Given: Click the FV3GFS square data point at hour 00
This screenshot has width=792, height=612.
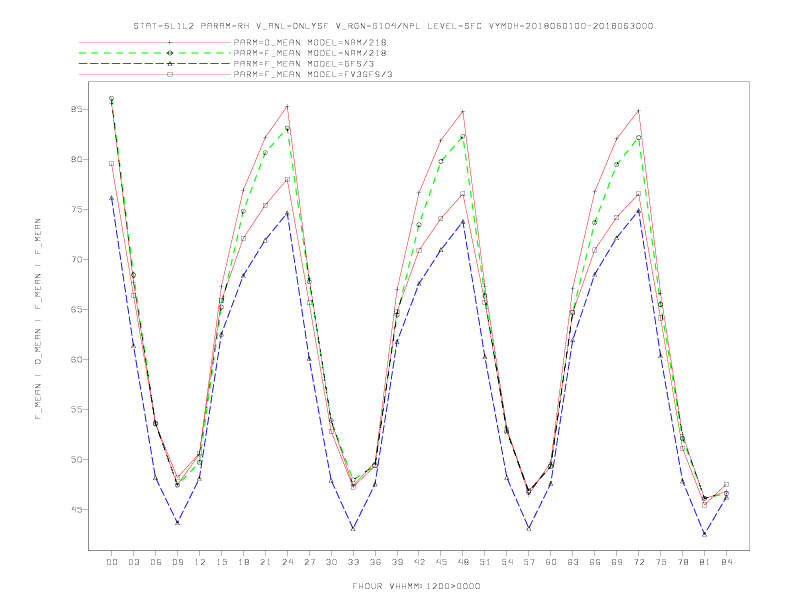Looking at the screenshot, I should click(x=112, y=164).
